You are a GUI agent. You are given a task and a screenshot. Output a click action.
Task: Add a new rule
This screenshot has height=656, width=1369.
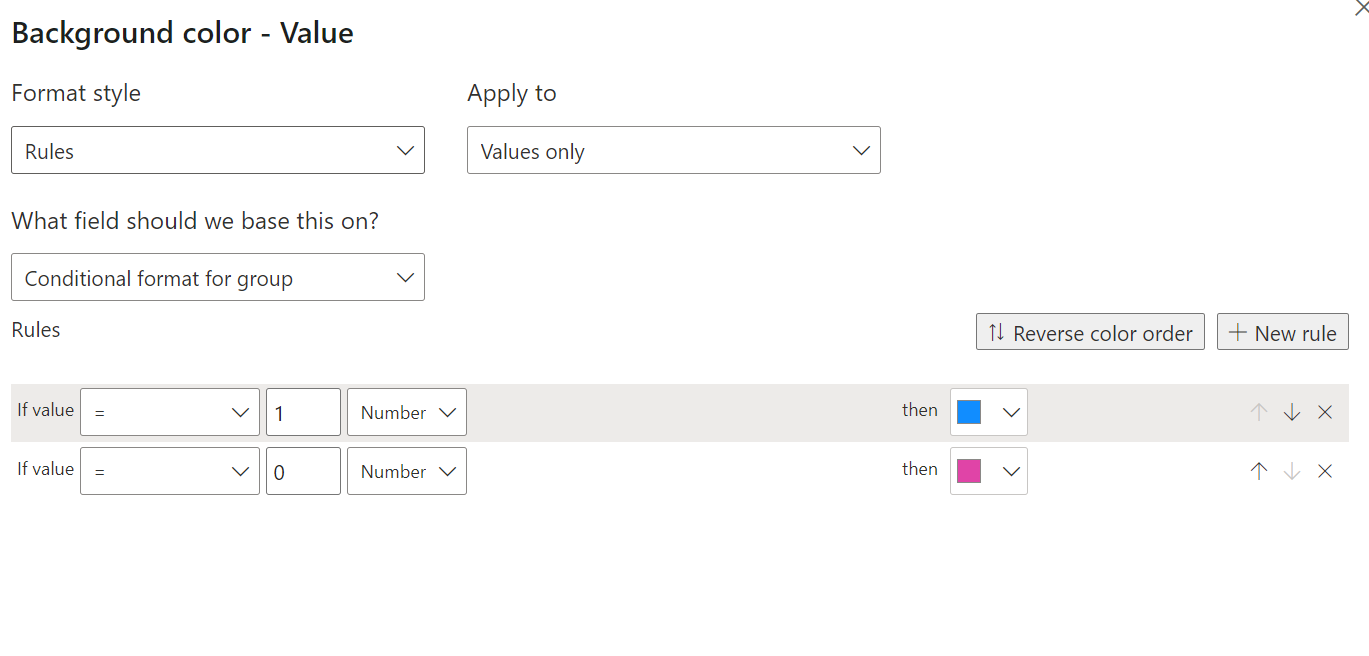click(1283, 331)
